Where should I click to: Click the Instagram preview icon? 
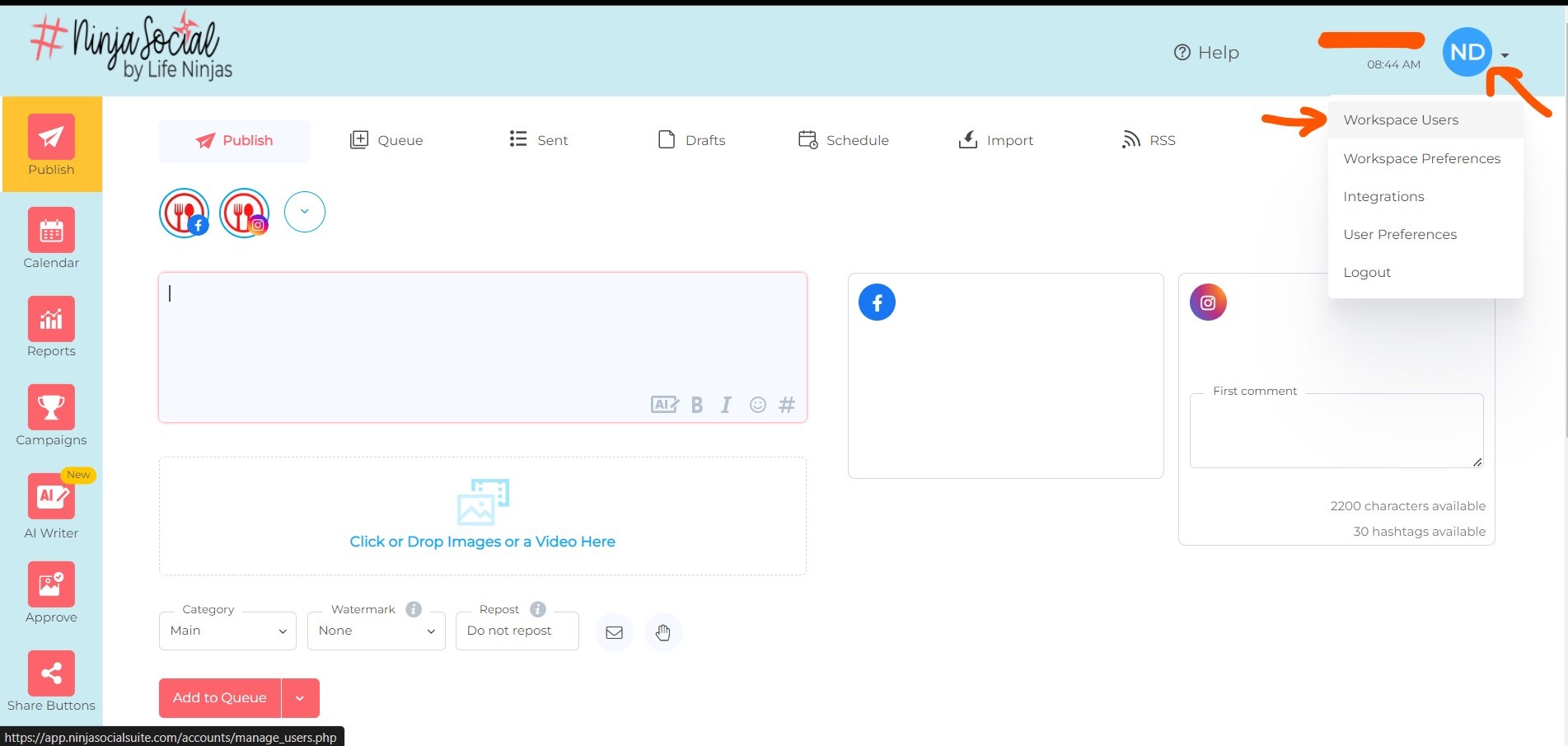(x=1208, y=303)
